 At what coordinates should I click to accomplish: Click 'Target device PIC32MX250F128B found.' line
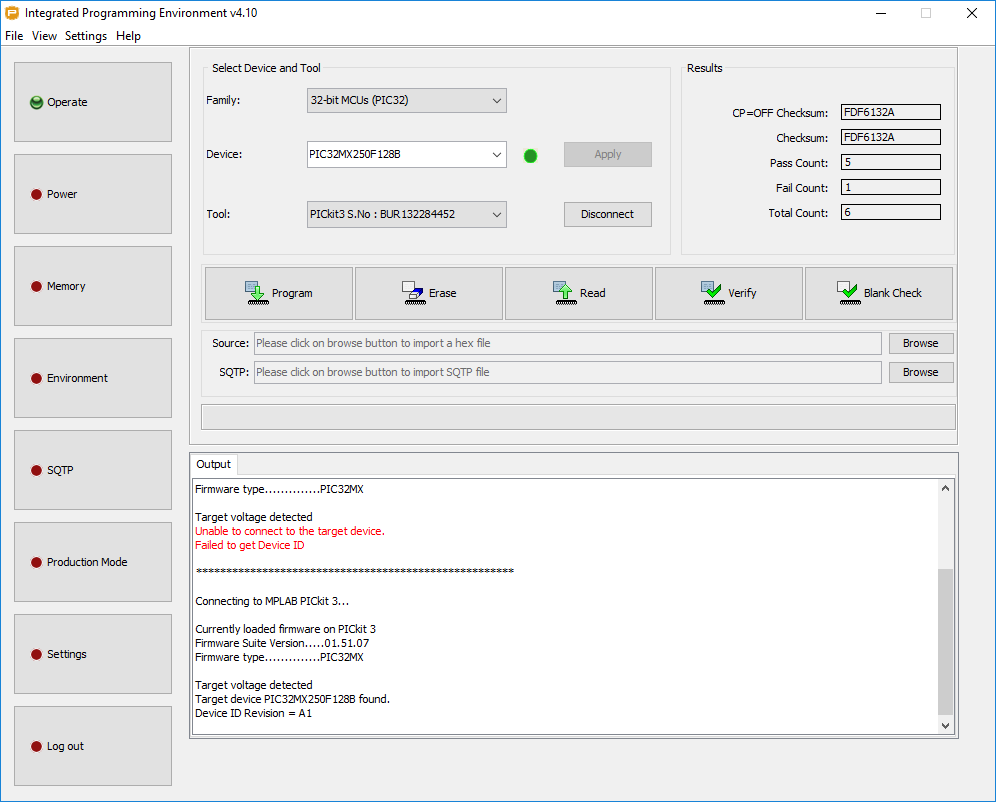(292, 699)
